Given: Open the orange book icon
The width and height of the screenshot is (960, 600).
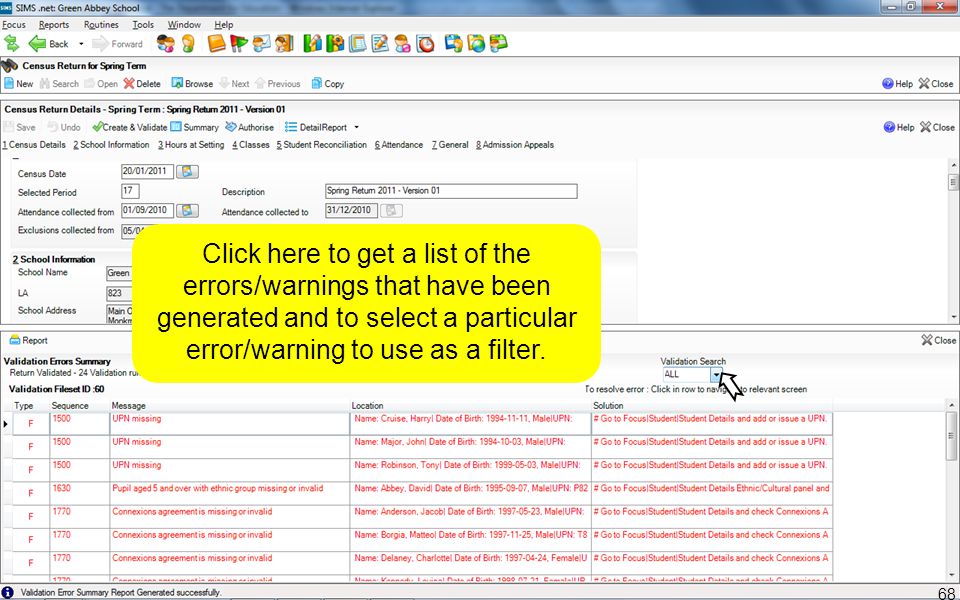Looking at the screenshot, I should tap(217, 43).
